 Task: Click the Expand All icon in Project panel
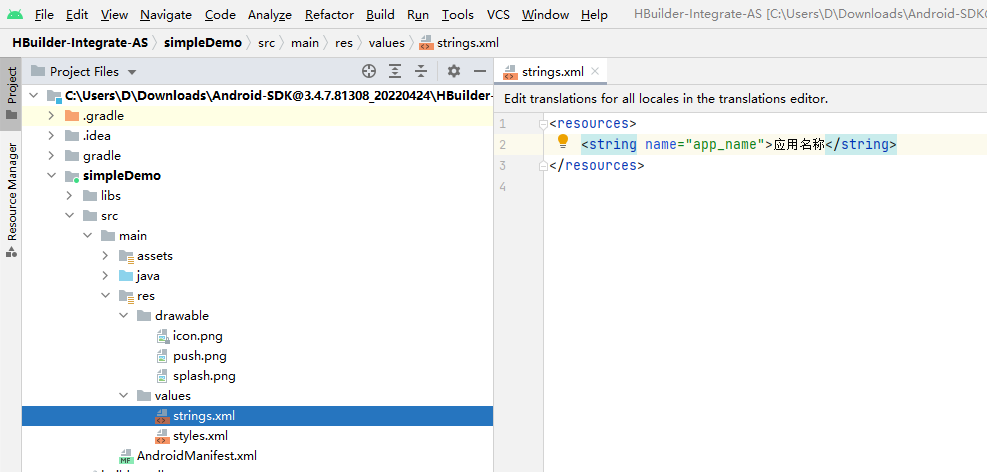pos(395,71)
